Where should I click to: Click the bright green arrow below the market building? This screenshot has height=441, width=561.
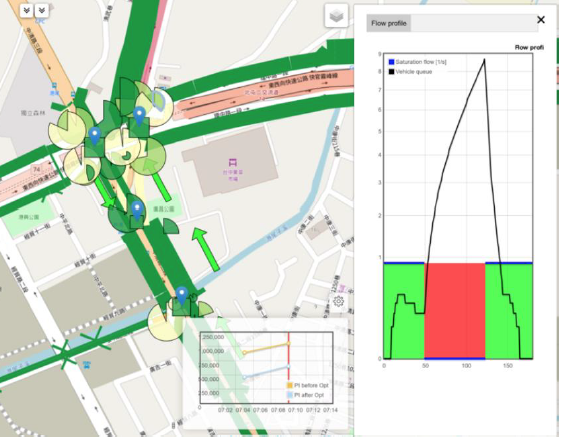click(205, 249)
